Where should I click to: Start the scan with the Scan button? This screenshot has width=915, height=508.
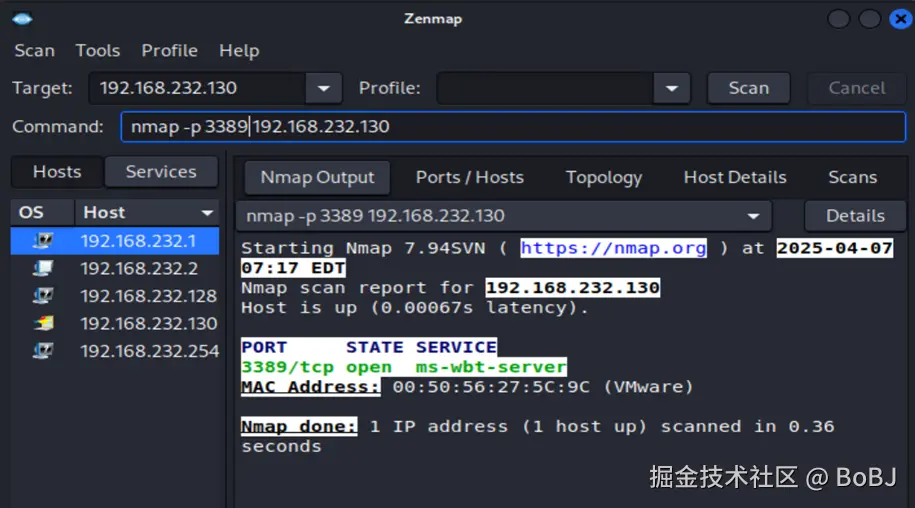[x=749, y=88]
